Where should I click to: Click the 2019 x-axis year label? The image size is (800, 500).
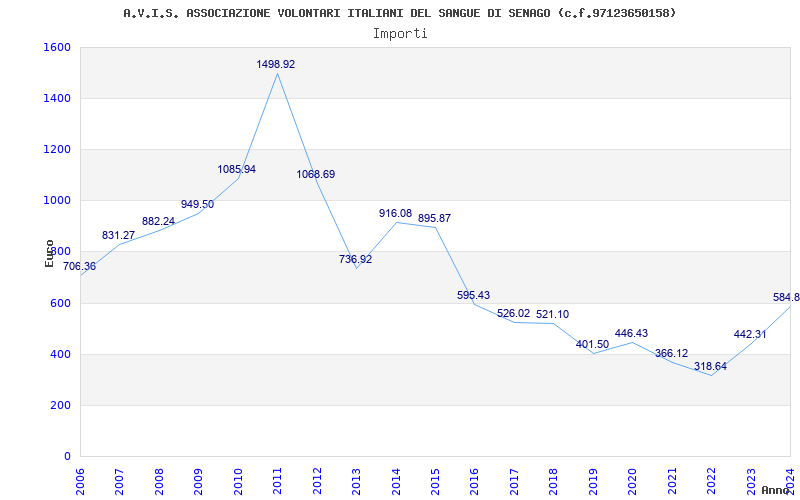click(x=593, y=482)
